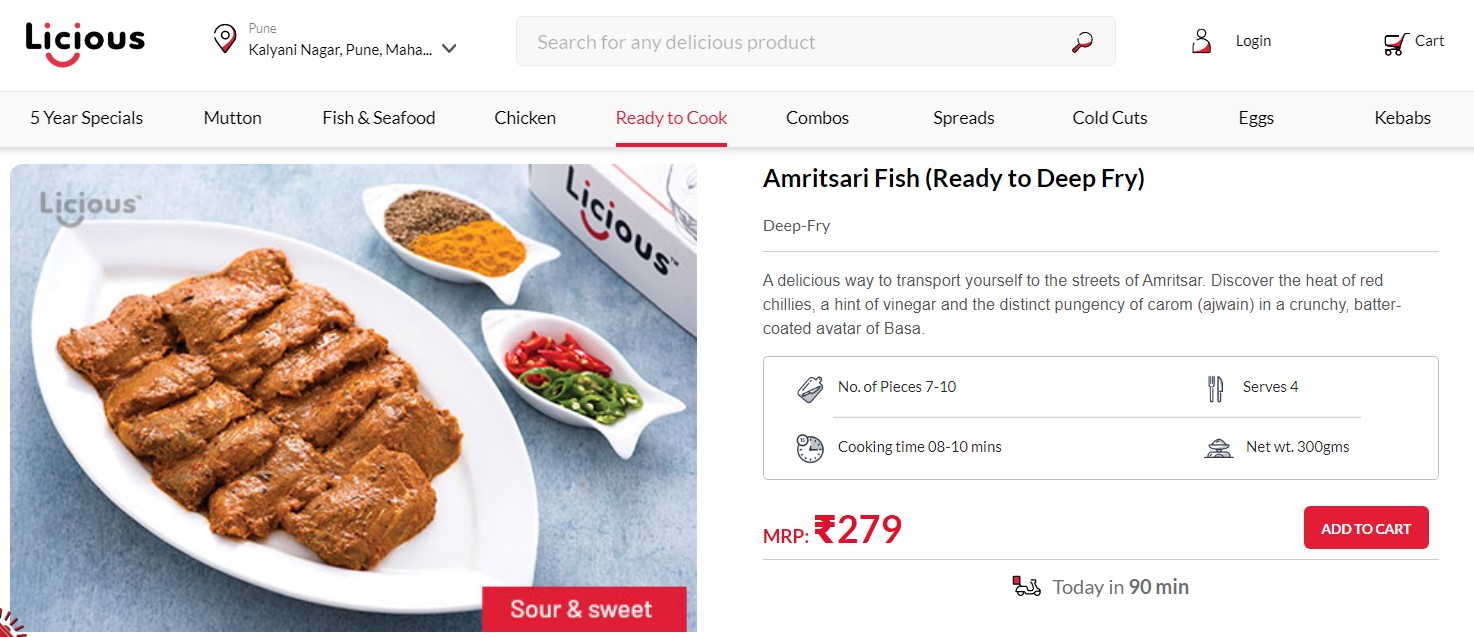Select the Ready to Cook tab

pyautogui.click(x=671, y=118)
